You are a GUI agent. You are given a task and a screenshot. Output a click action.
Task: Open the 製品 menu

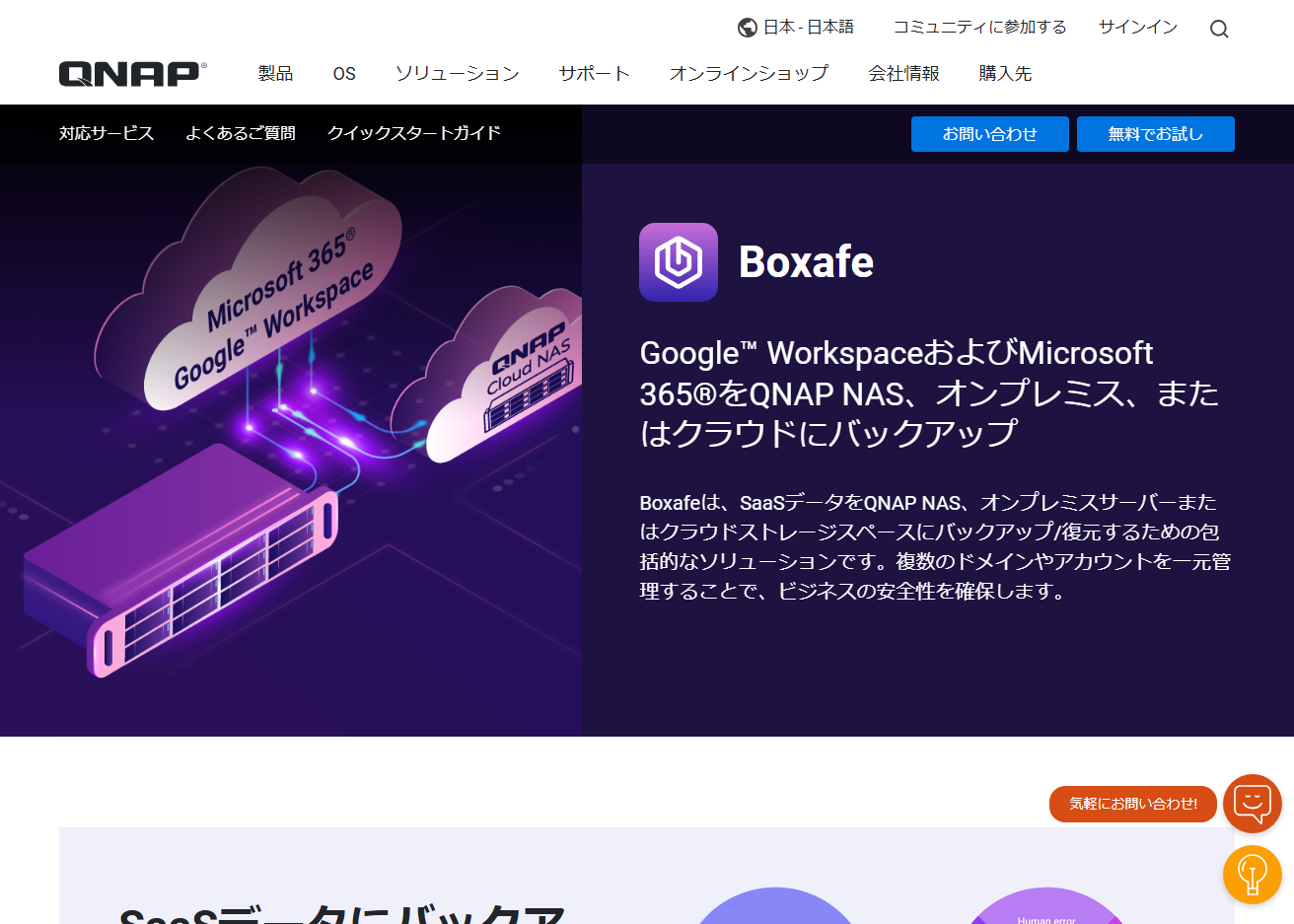pos(275,74)
